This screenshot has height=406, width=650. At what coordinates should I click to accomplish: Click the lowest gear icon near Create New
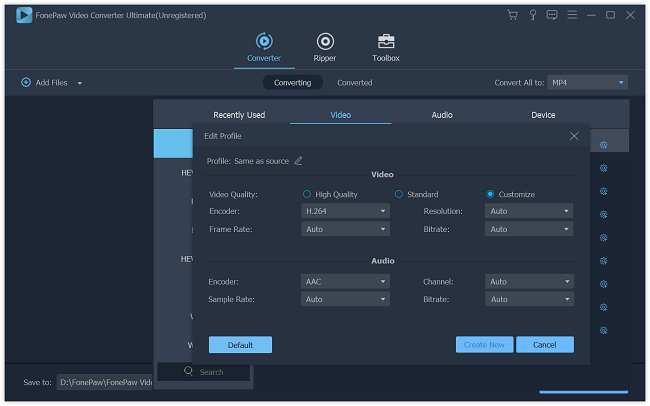604,331
